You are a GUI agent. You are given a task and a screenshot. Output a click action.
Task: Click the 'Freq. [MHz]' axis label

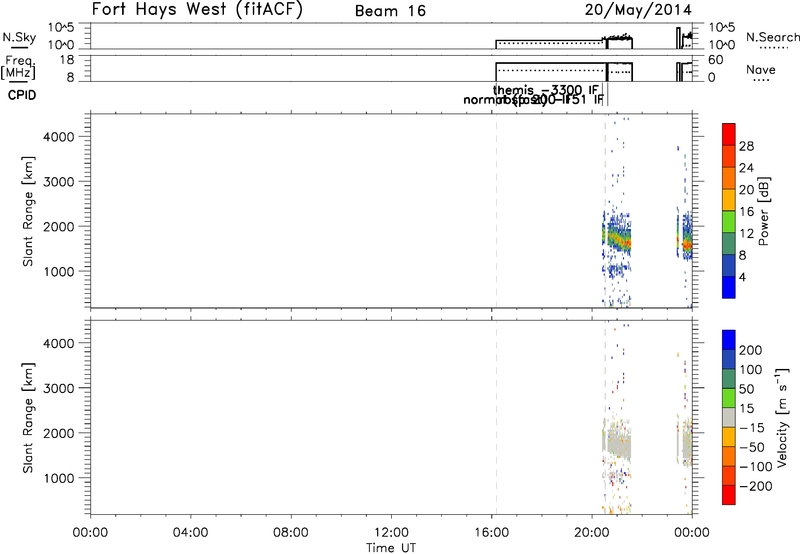pos(18,67)
